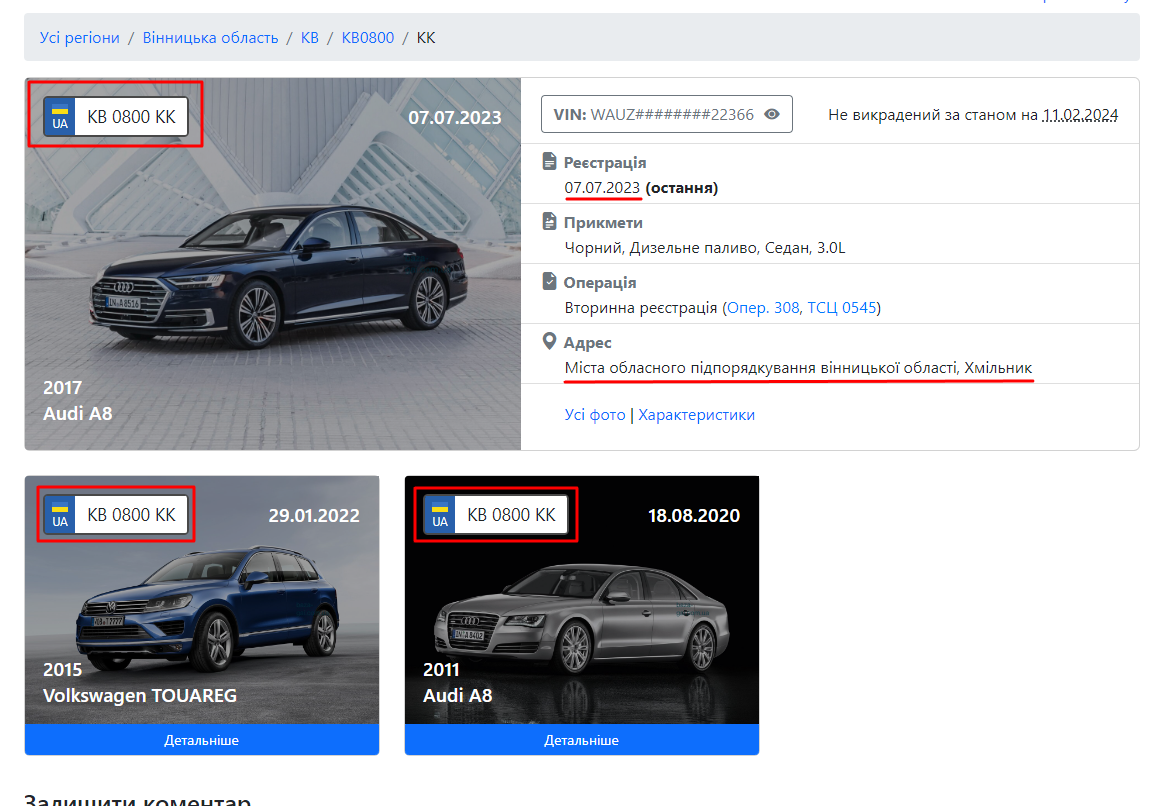Click UA flag on Volkswagen Touareg plate
Screen dimensions: 1167x806
[60, 515]
